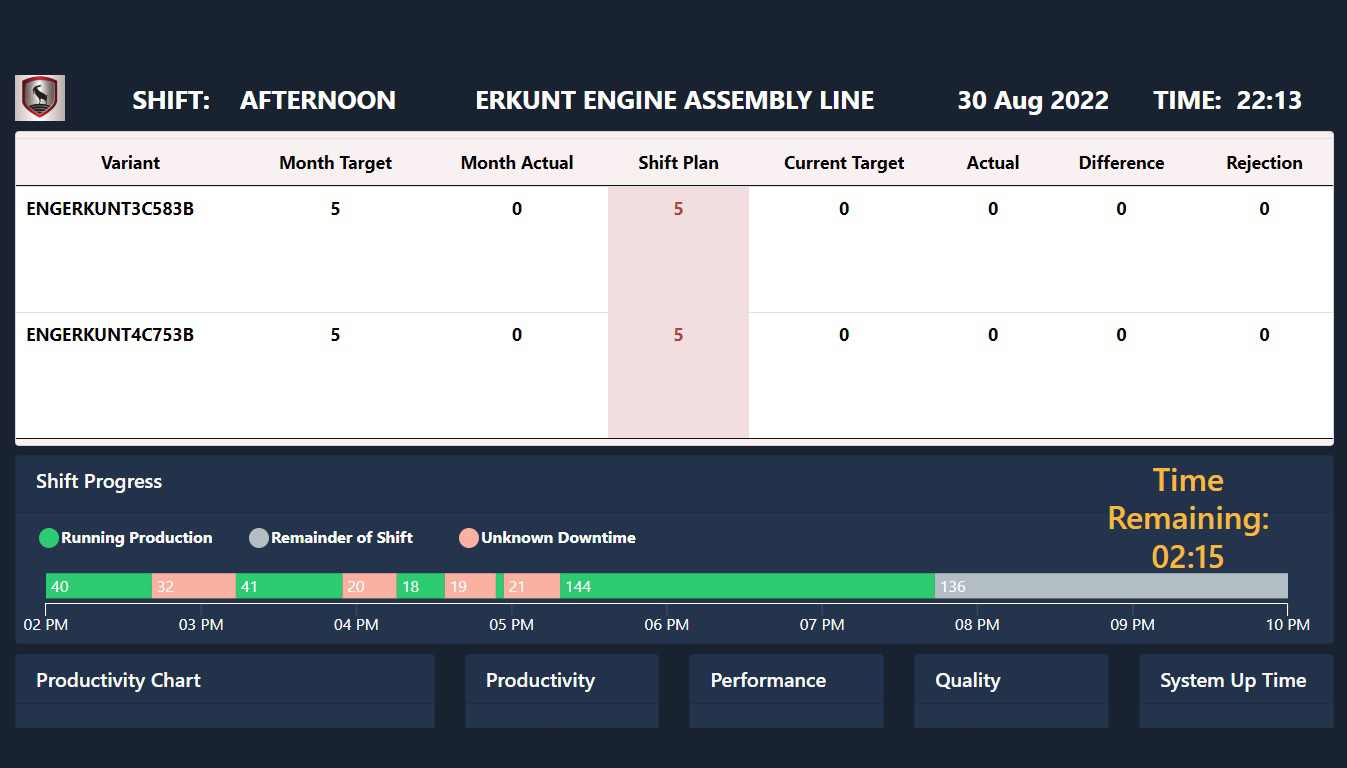This screenshot has width=1347, height=768.
Task: Open the System Up Time panel
Action: coord(1236,691)
